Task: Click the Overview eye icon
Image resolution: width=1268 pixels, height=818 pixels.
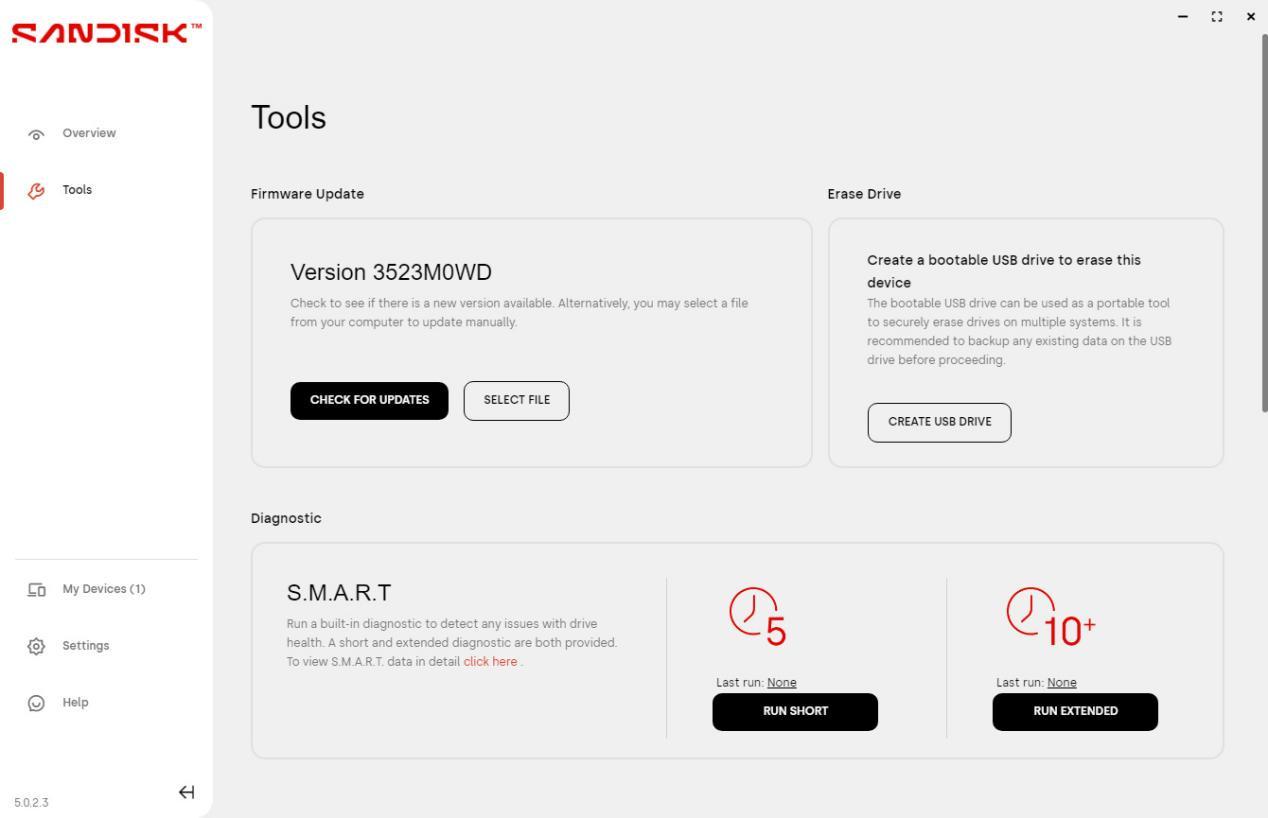Action: click(x=36, y=134)
